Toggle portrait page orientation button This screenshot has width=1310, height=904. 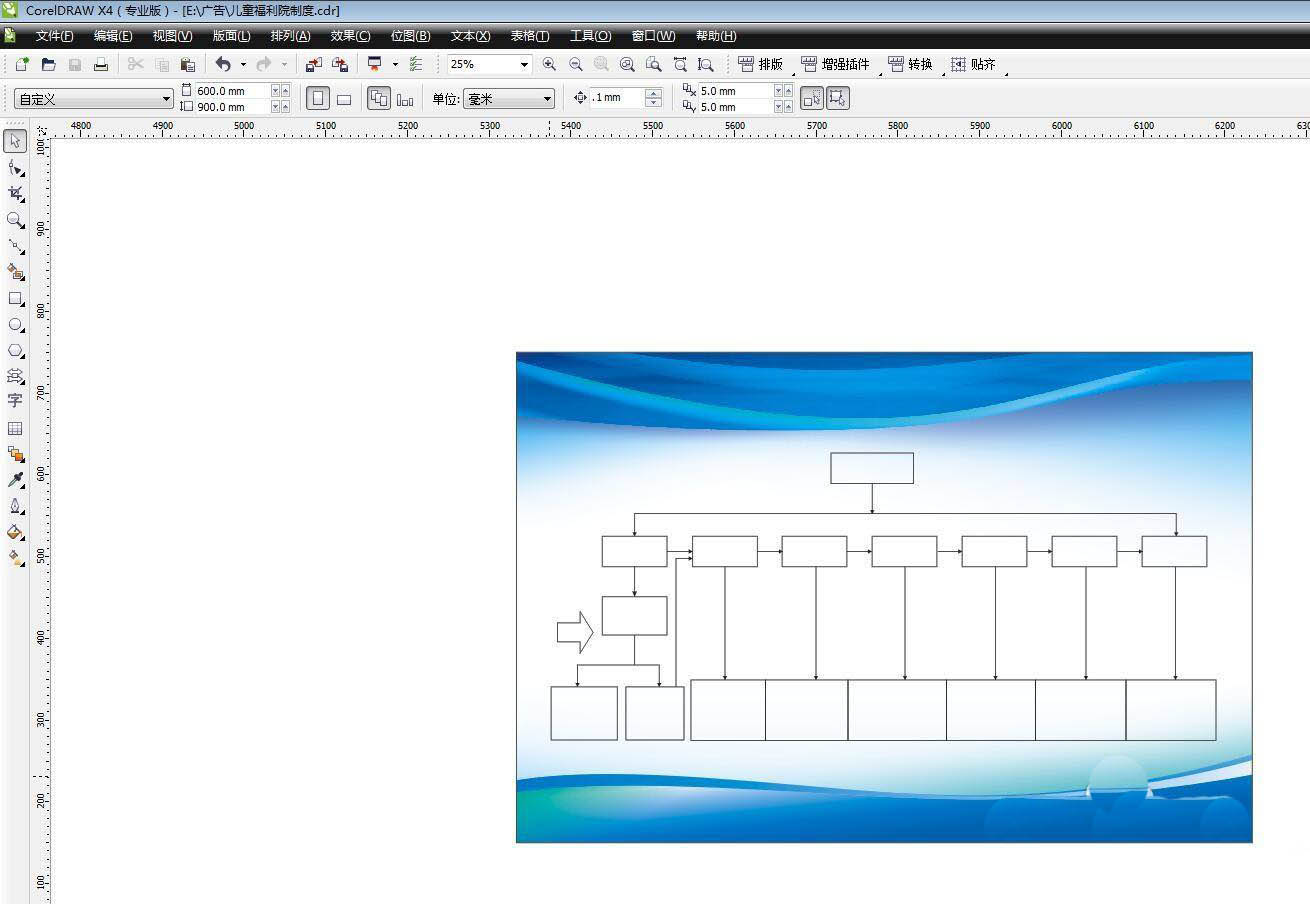click(318, 99)
